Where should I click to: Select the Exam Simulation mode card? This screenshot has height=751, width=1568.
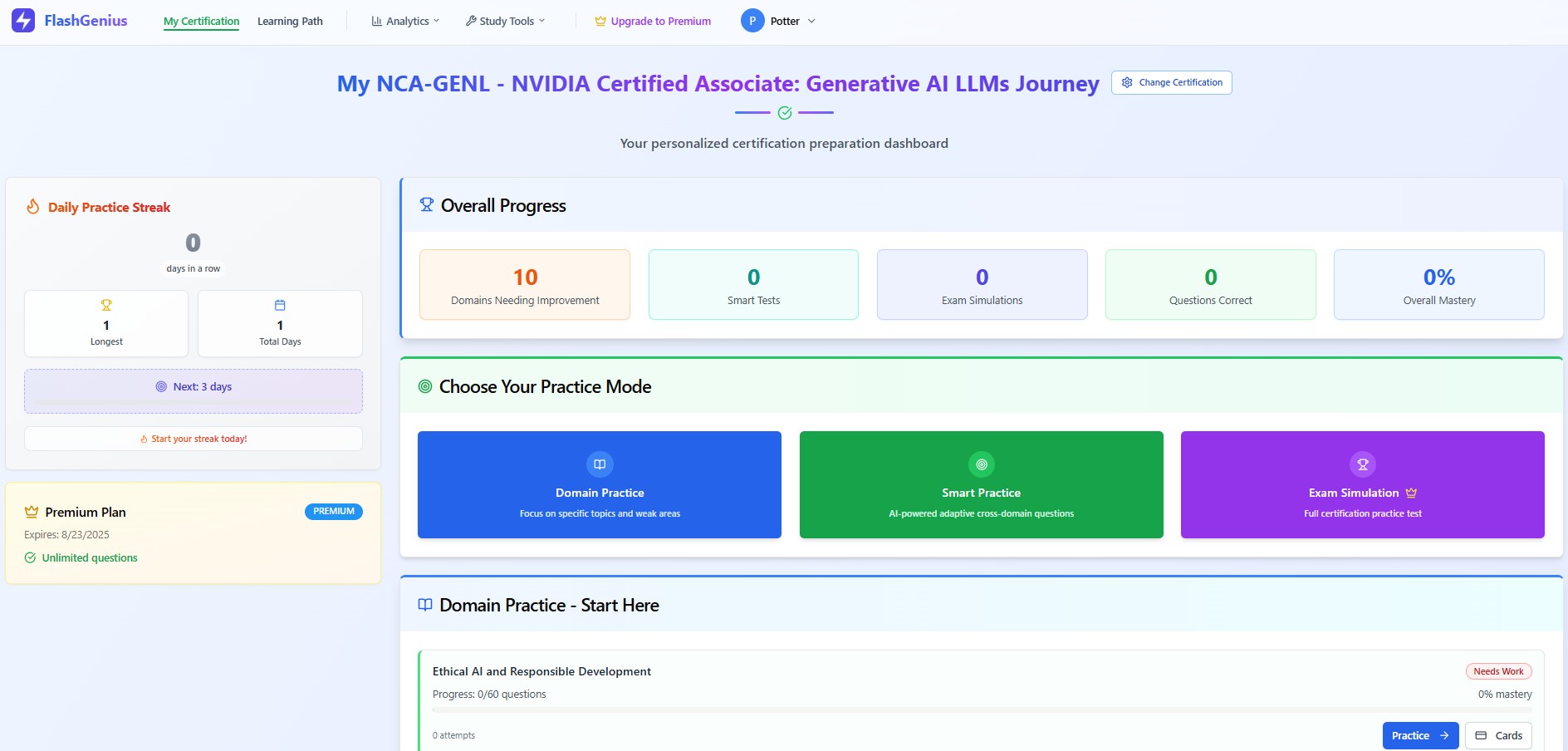pos(1363,484)
